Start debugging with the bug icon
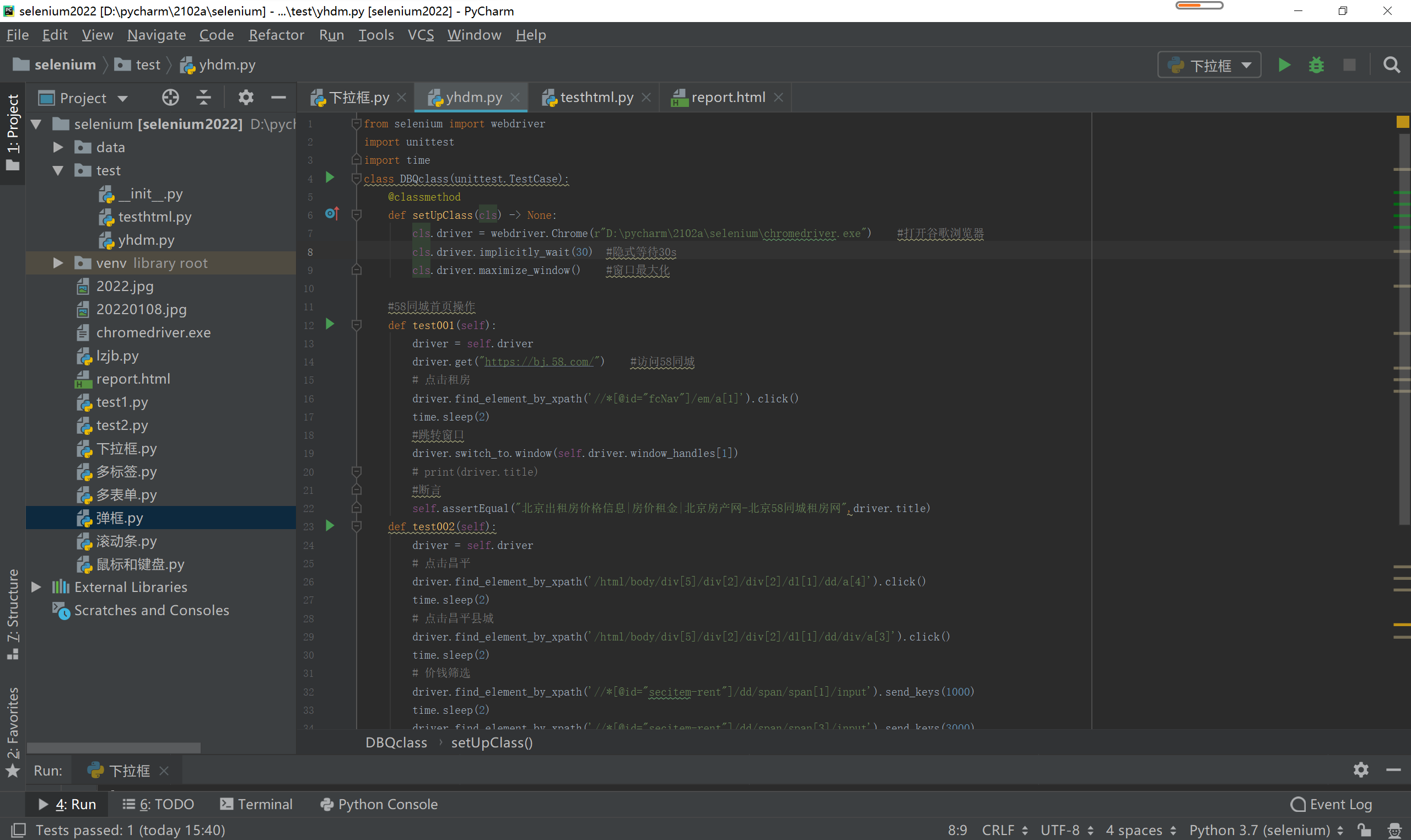 pyautogui.click(x=1317, y=65)
